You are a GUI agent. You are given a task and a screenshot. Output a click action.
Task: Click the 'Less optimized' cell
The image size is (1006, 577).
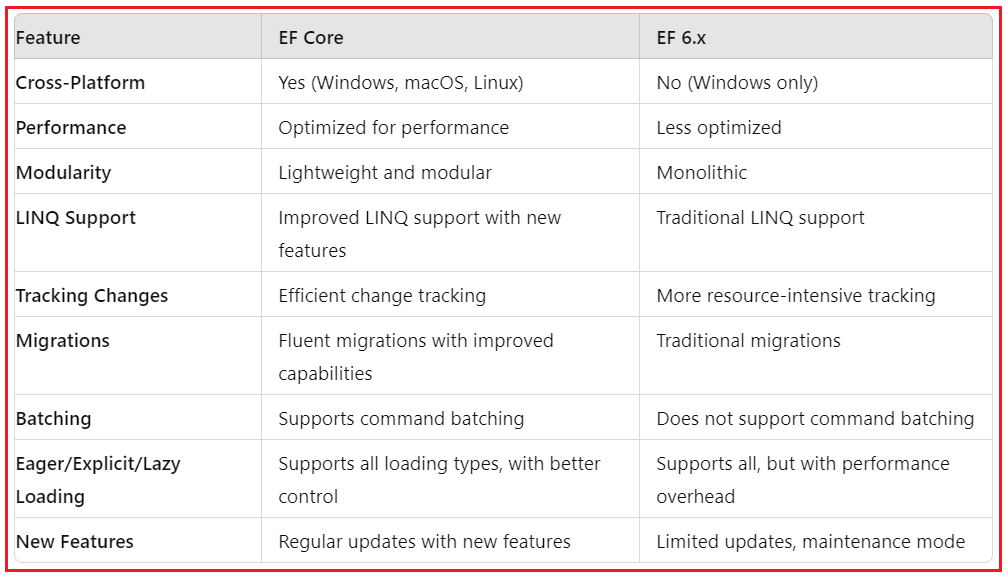719,128
